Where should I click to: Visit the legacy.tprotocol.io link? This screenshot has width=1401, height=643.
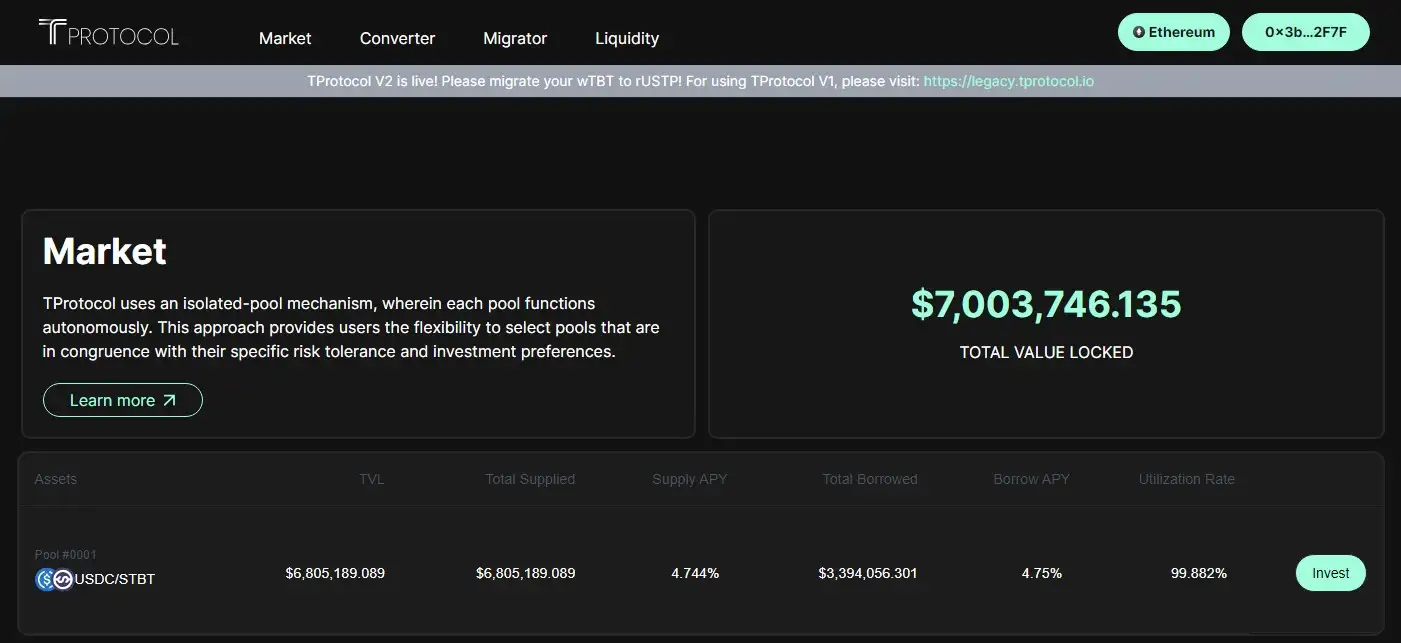(x=1008, y=81)
